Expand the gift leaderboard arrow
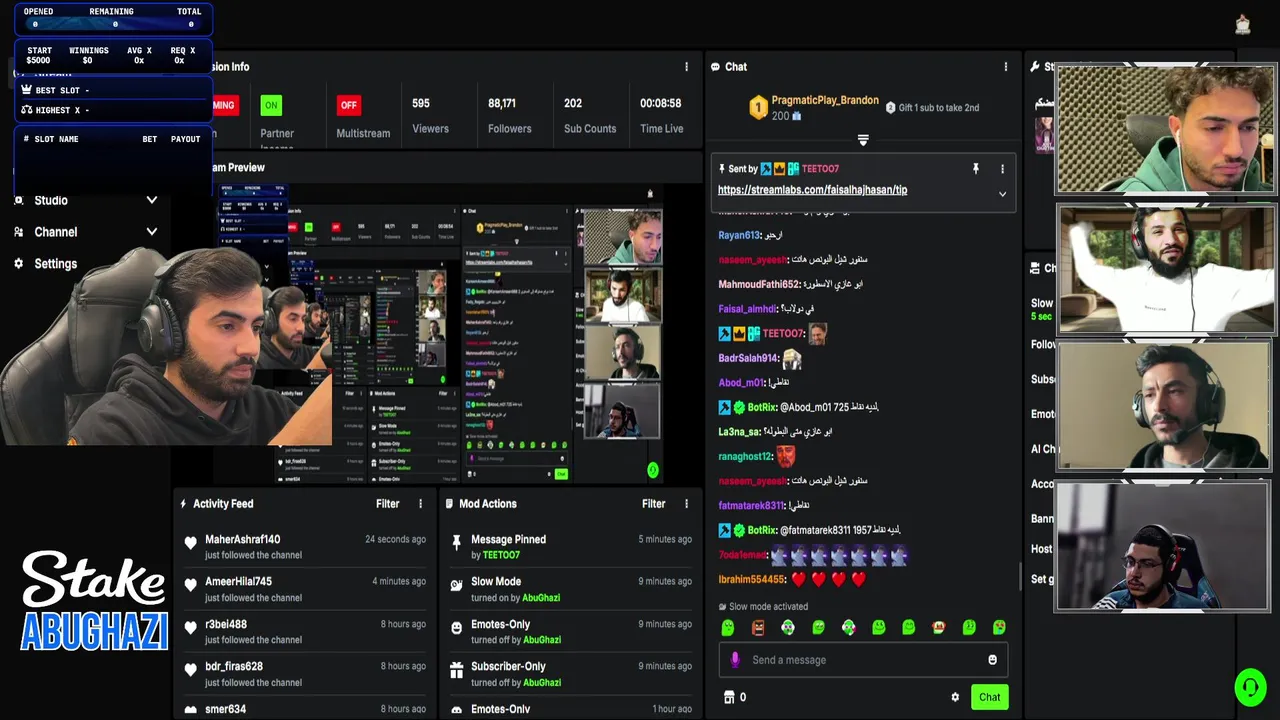 863,141
